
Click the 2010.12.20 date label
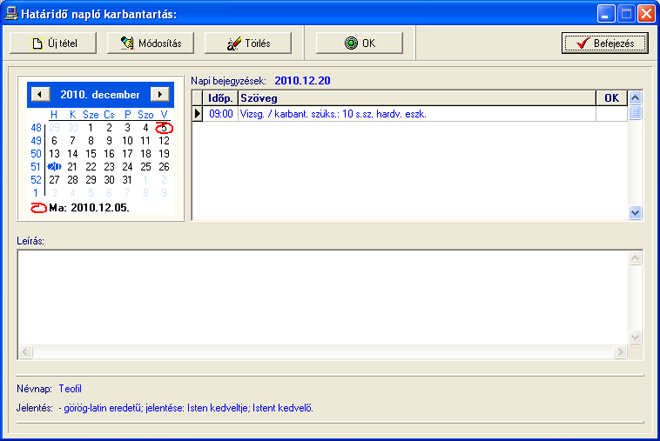coord(302,80)
